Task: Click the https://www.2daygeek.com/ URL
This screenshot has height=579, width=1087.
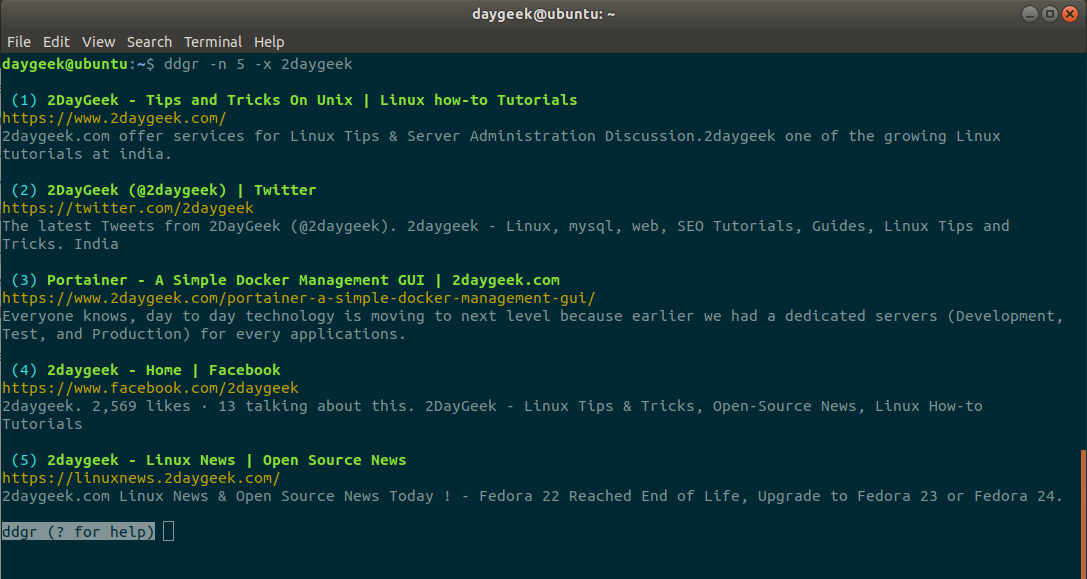Action: [114, 118]
